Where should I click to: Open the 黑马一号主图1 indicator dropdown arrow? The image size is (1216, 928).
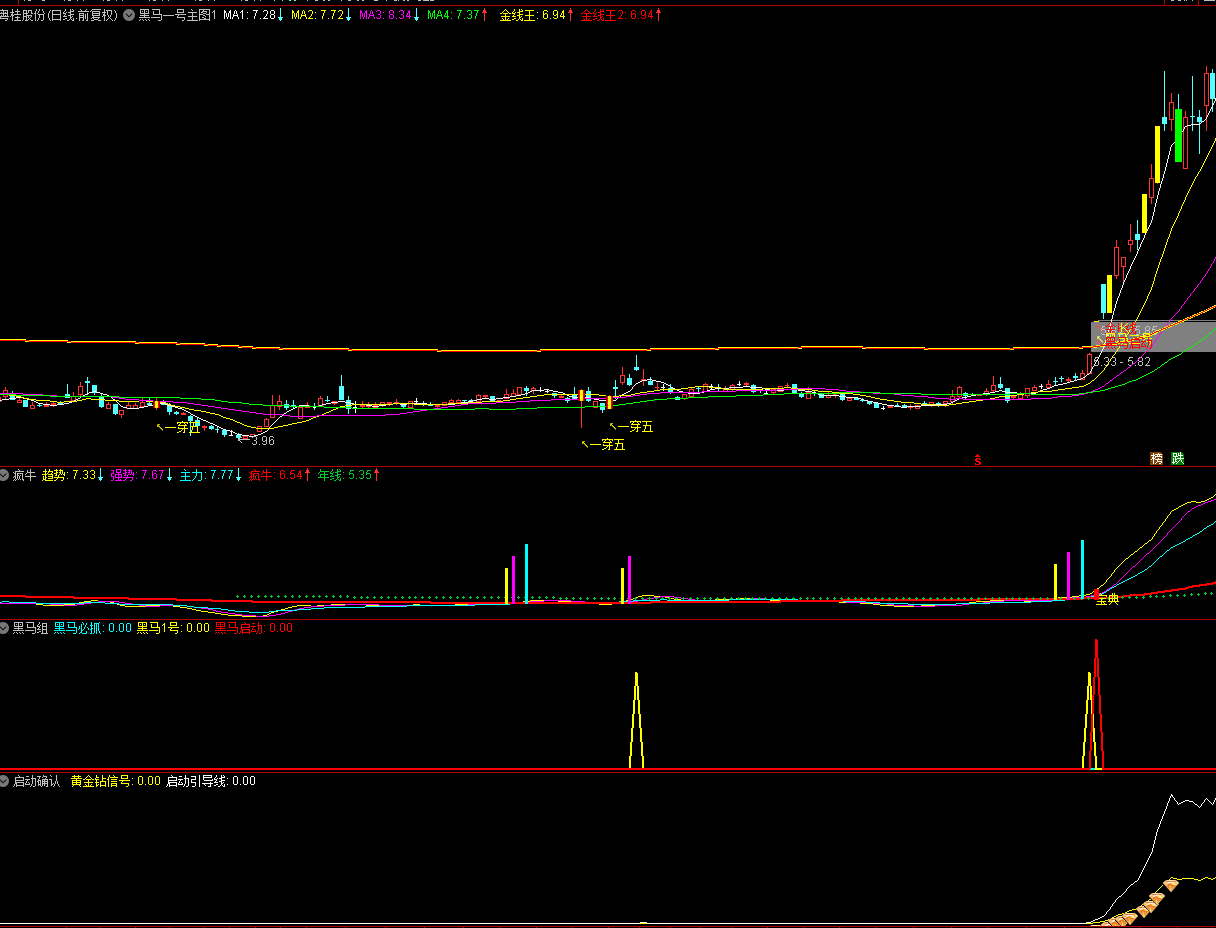point(129,16)
